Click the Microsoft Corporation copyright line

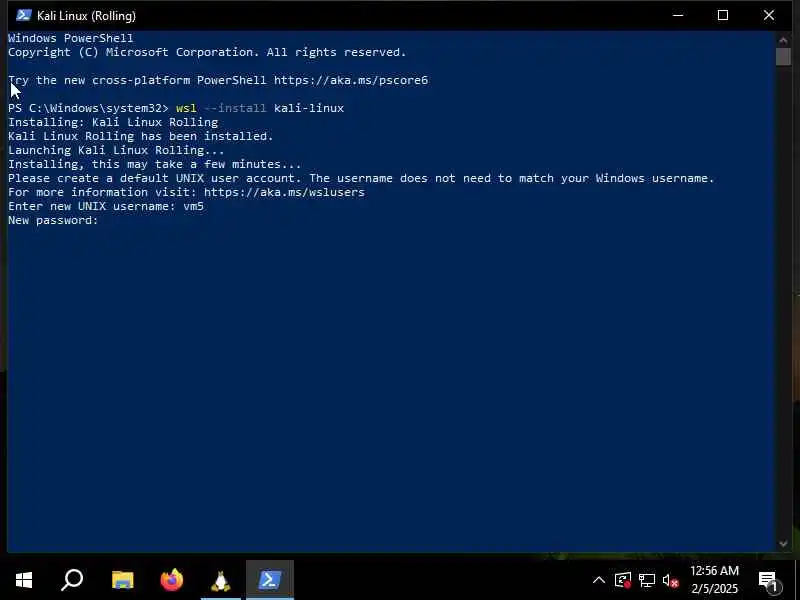point(207,52)
